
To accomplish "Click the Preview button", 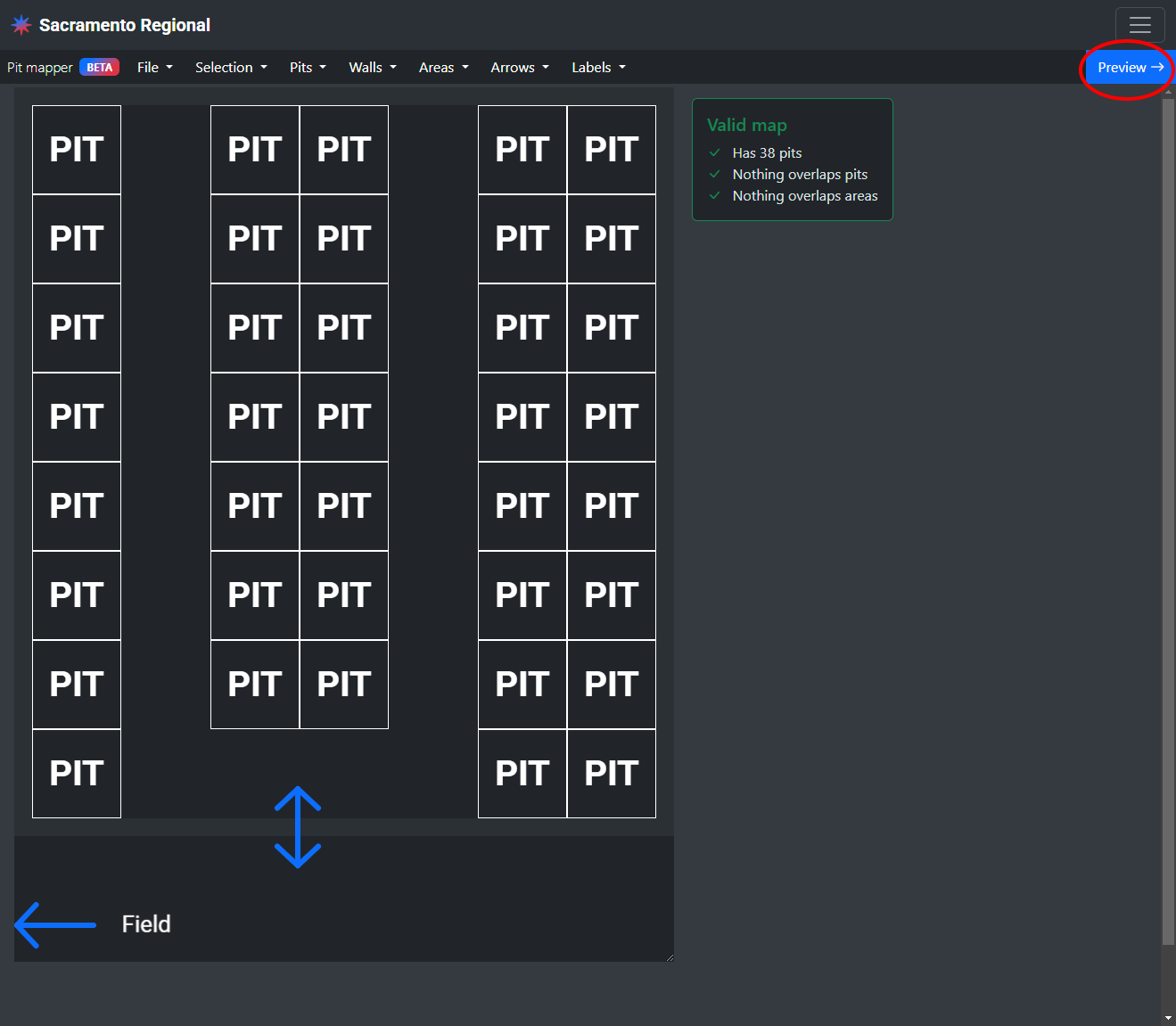I will click(x=1130, y=68).
